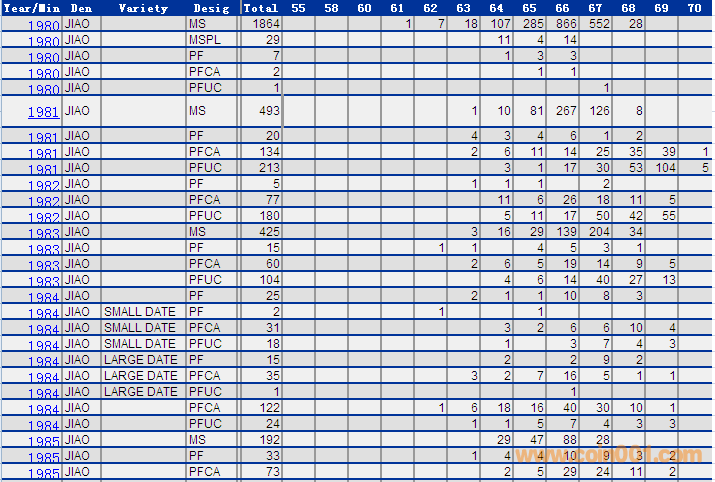Click the total value 493
Screen dimensions: 715x482
pos(269,110)
